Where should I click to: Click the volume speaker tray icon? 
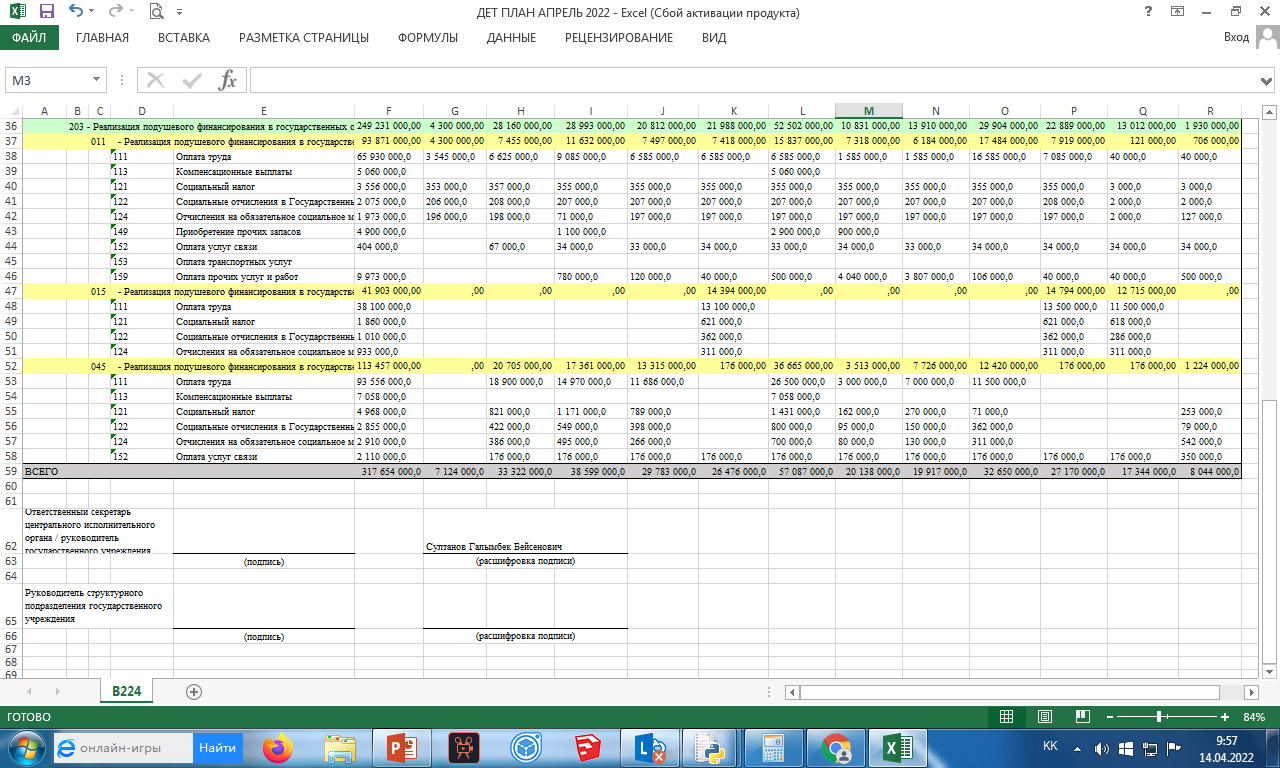click(x=1102, y=748)
